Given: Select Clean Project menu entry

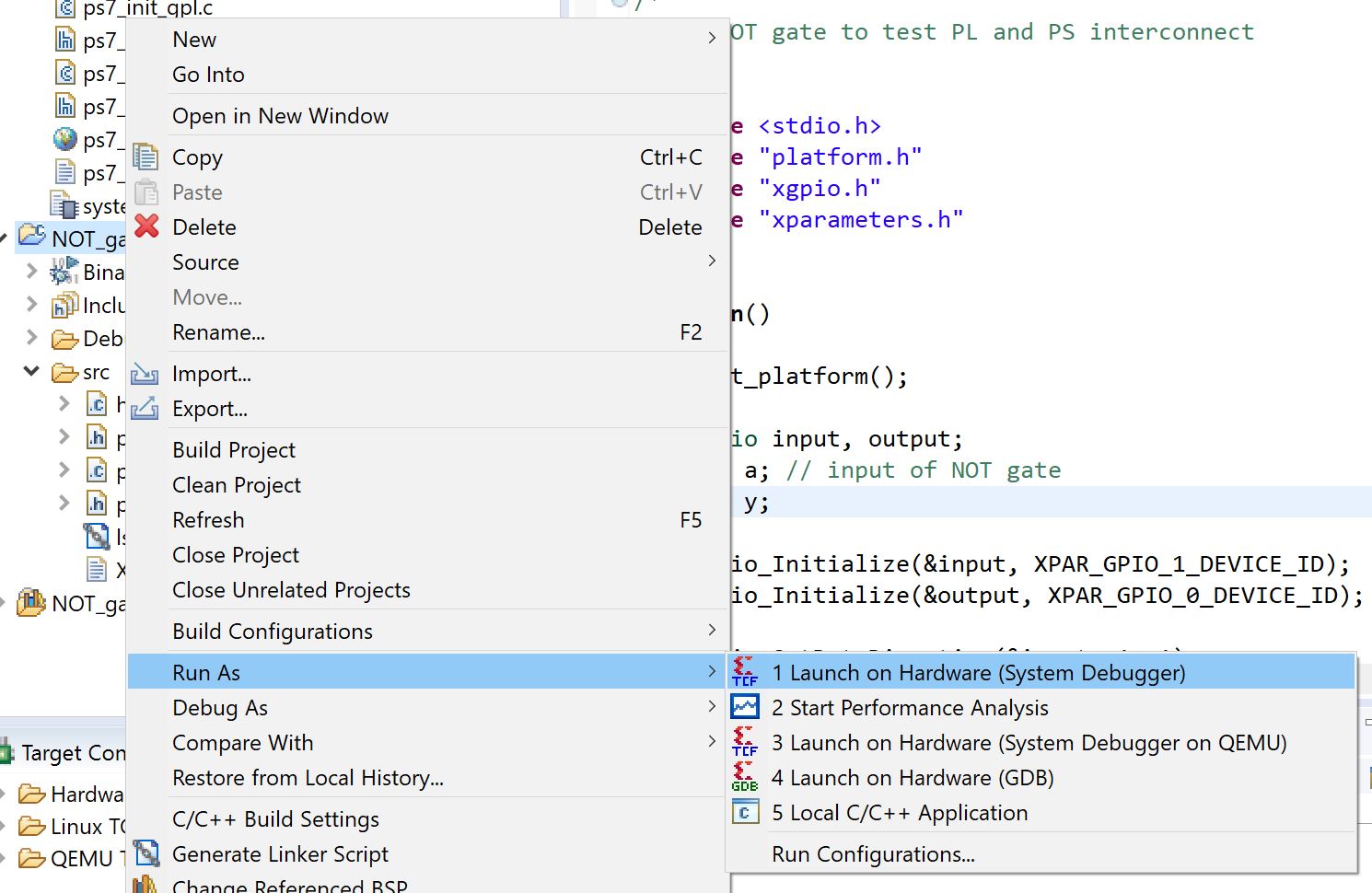Looking at the screenshot, I should click(x=237, y=485).
